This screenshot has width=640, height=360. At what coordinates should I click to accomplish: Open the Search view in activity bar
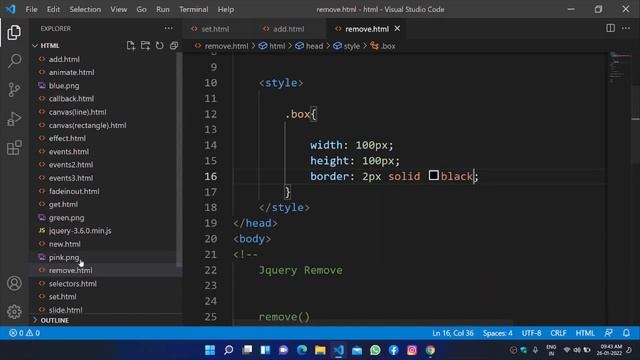(14, 61)
